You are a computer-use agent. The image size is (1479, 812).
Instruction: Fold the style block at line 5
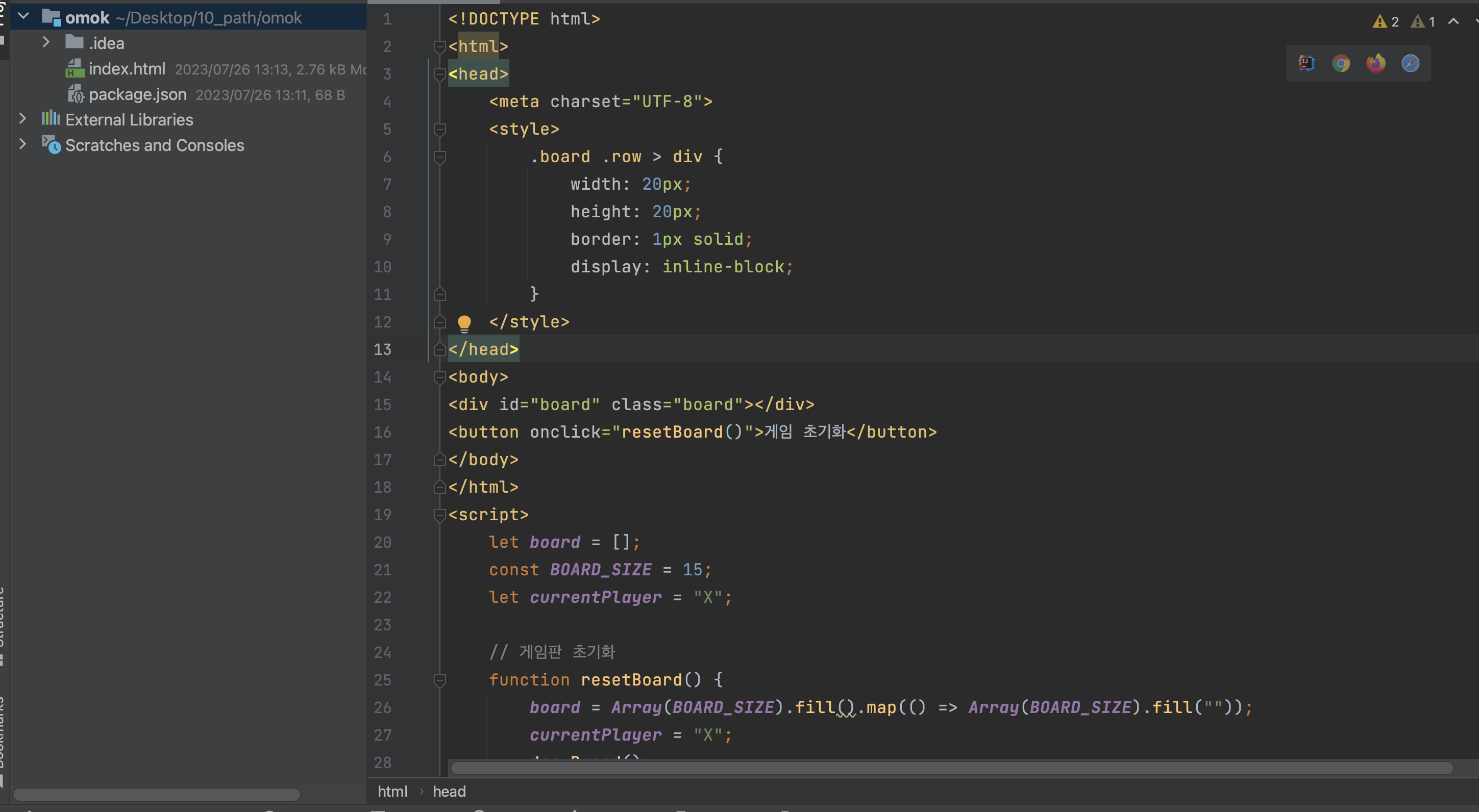[x=440, y=129]
